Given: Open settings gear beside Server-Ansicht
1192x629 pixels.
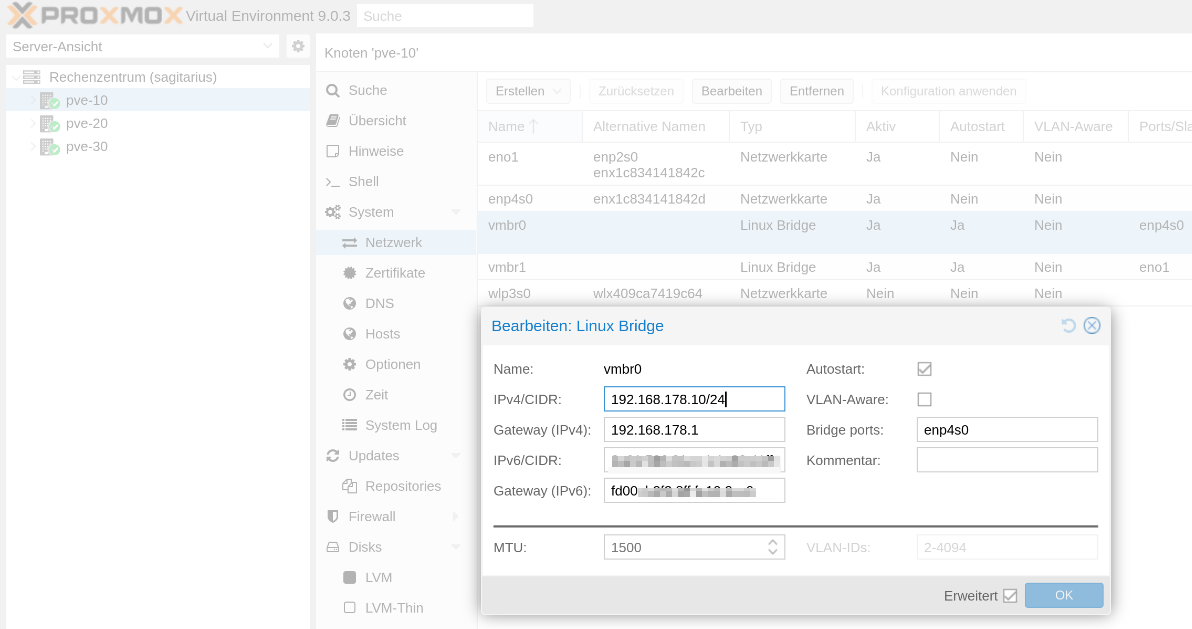Looking at the screenshot, I should pos(298,46).
